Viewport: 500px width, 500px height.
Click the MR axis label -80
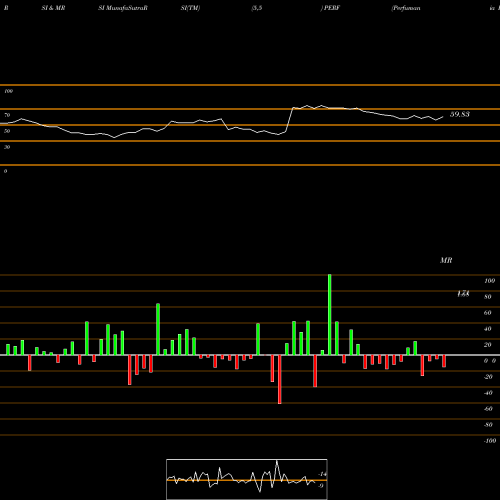pyautogui.click(x=488, y=425)
